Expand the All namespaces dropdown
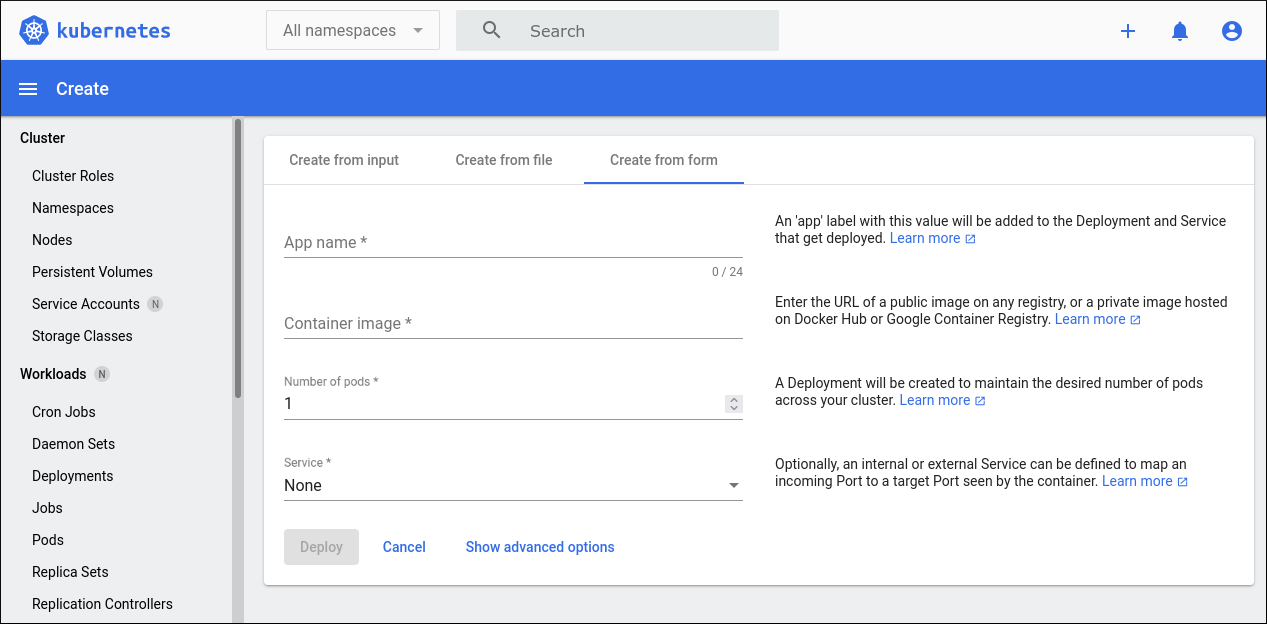Image resolution: width=1267 pixels, height=624 pixels. click(352, 31)
